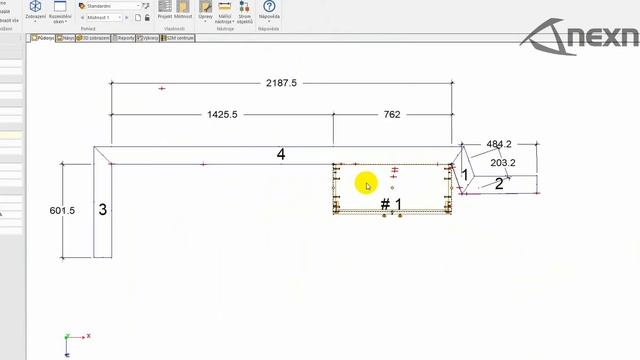Open the Zobrazení view cube tool

(x=36, y=10)
